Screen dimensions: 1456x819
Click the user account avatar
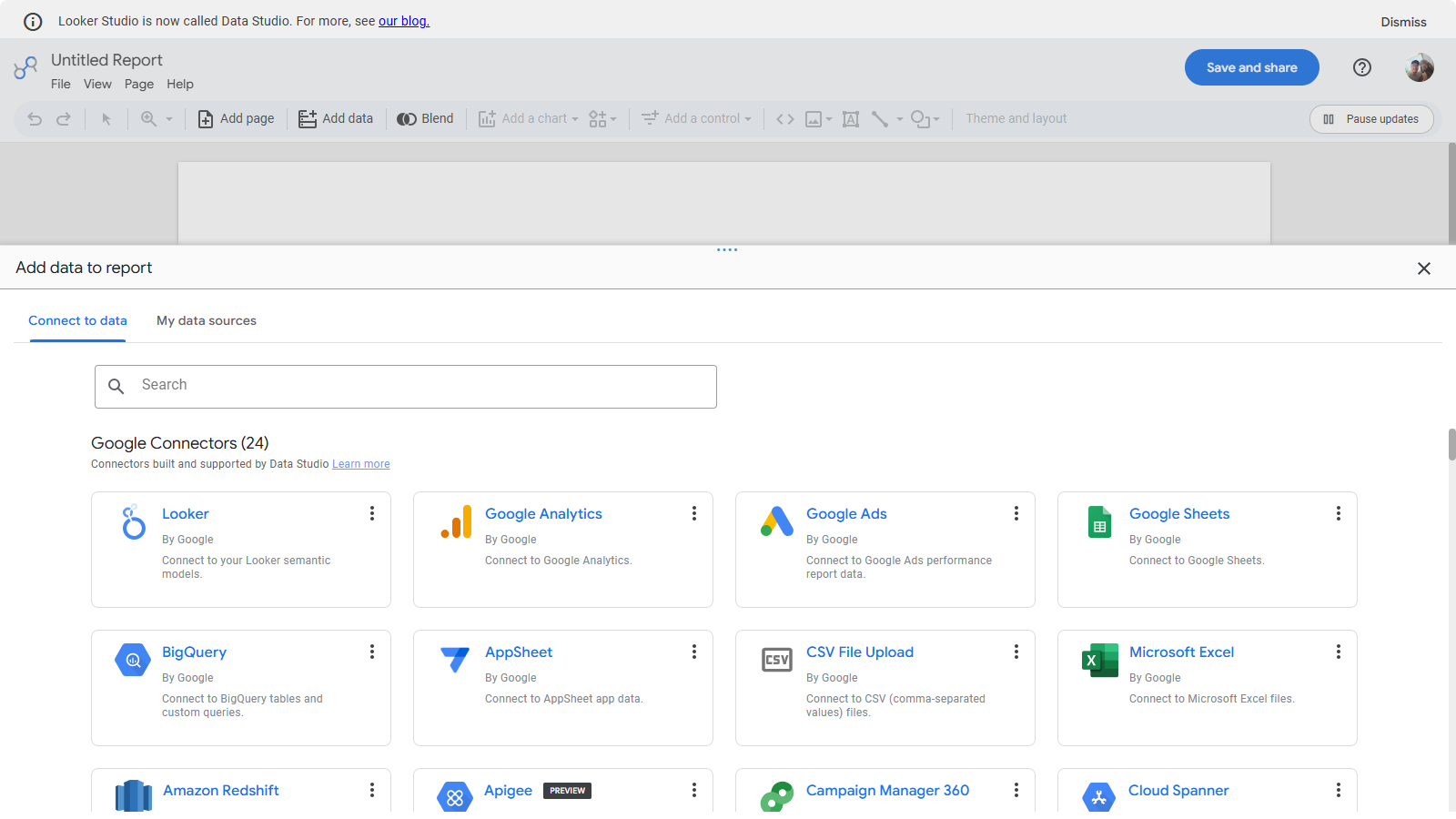(1420, 67)
